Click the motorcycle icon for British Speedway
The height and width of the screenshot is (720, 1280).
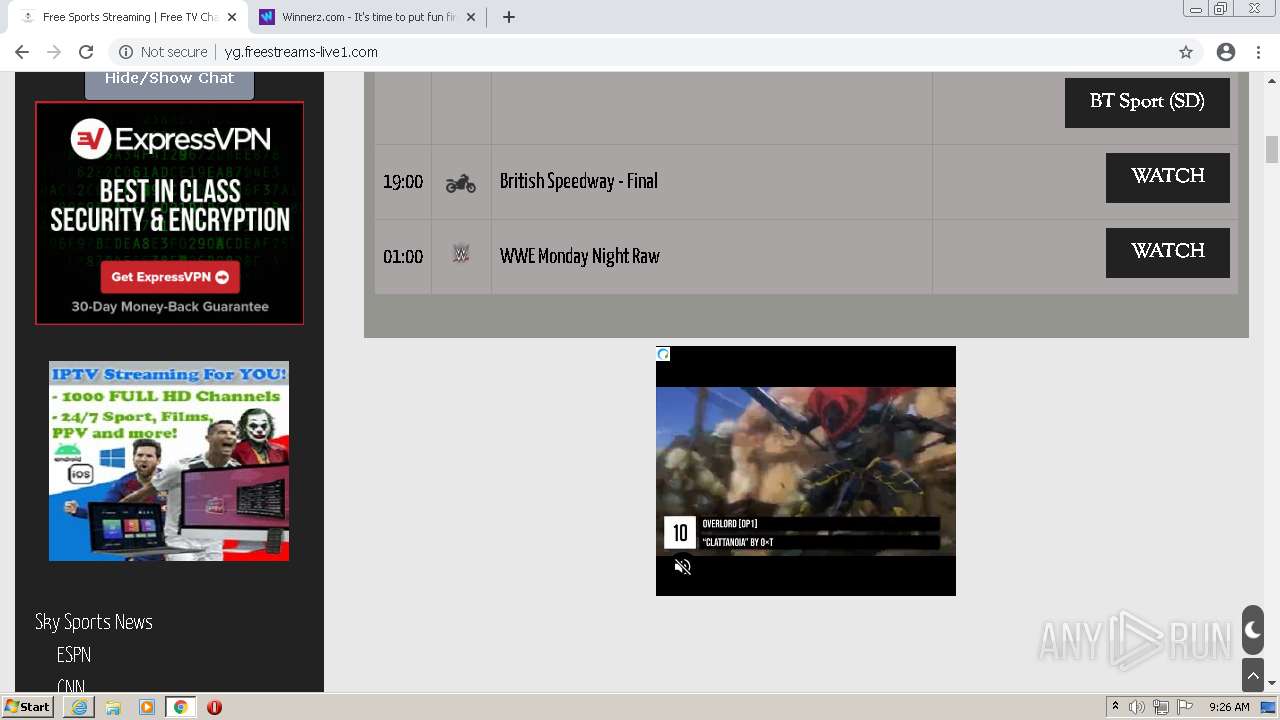(460, 183)
